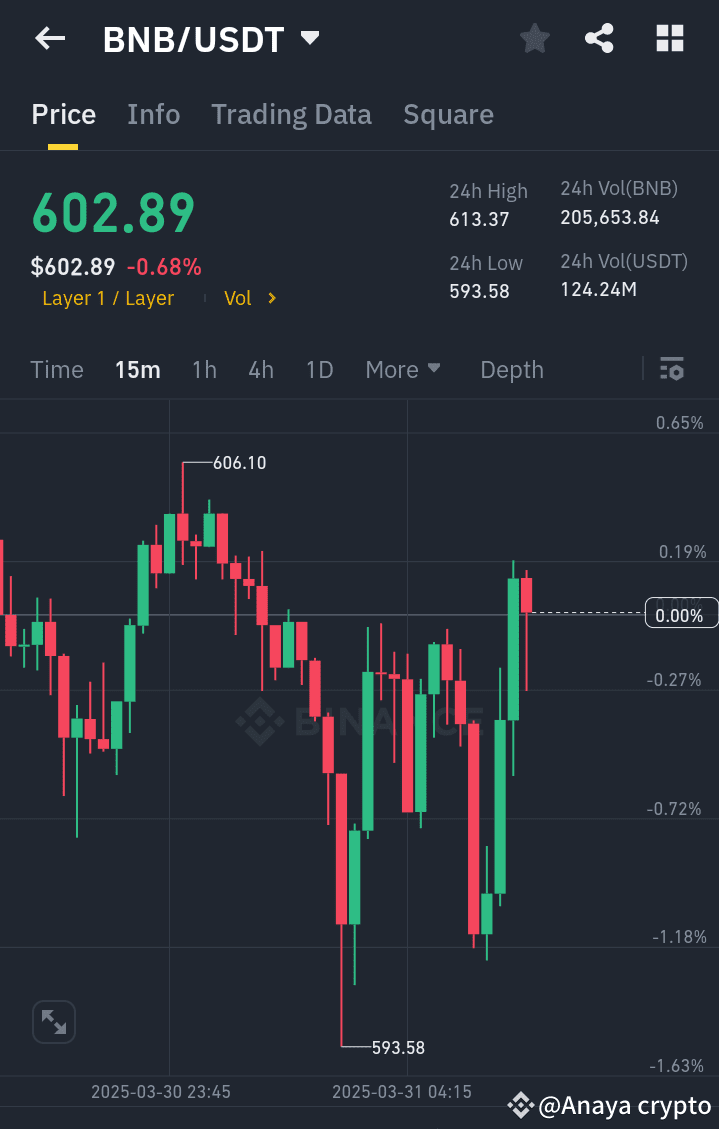Viewport: 719px width, 1129px height.
Task: Share the BNB/USDT chart
Action: coord(599,38)
